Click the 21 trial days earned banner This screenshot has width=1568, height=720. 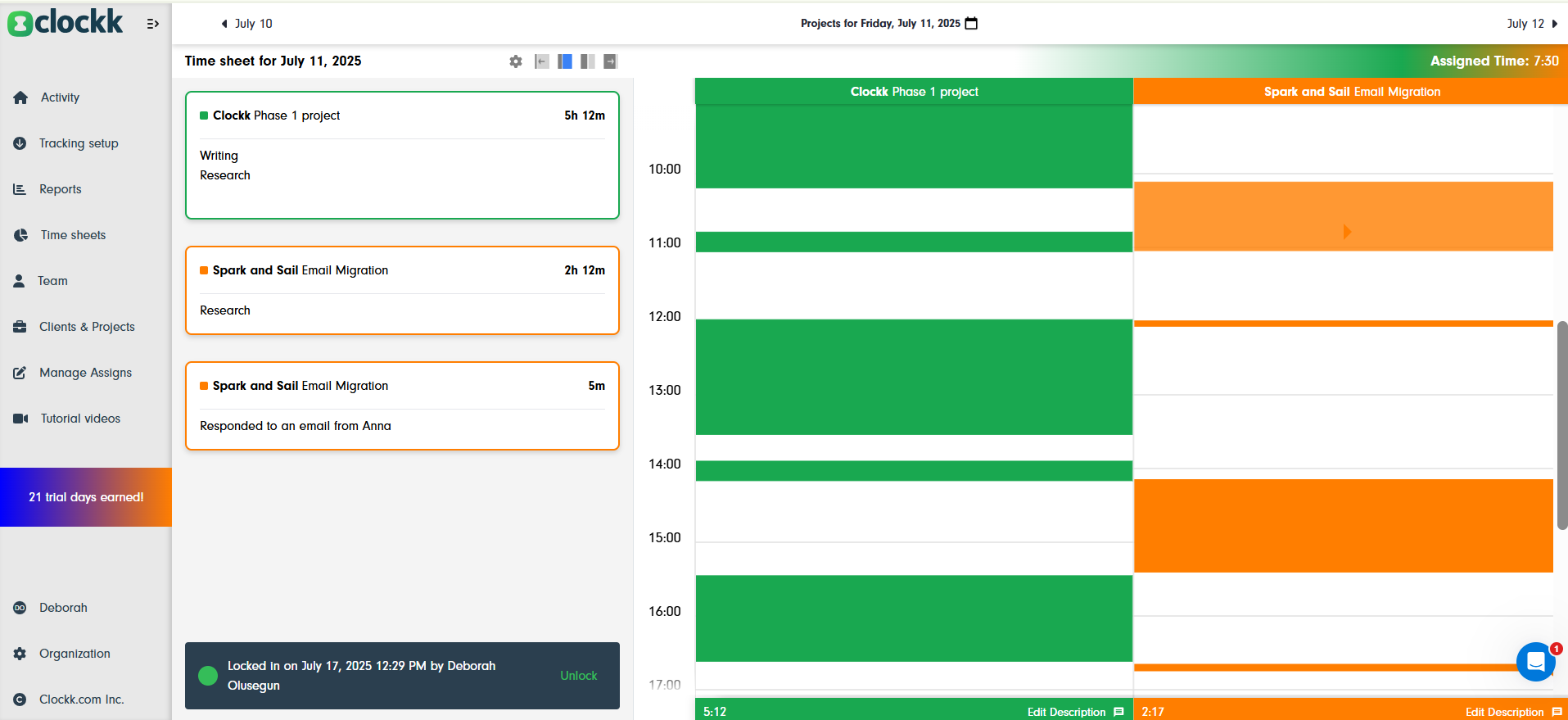[x=86, y=497]
